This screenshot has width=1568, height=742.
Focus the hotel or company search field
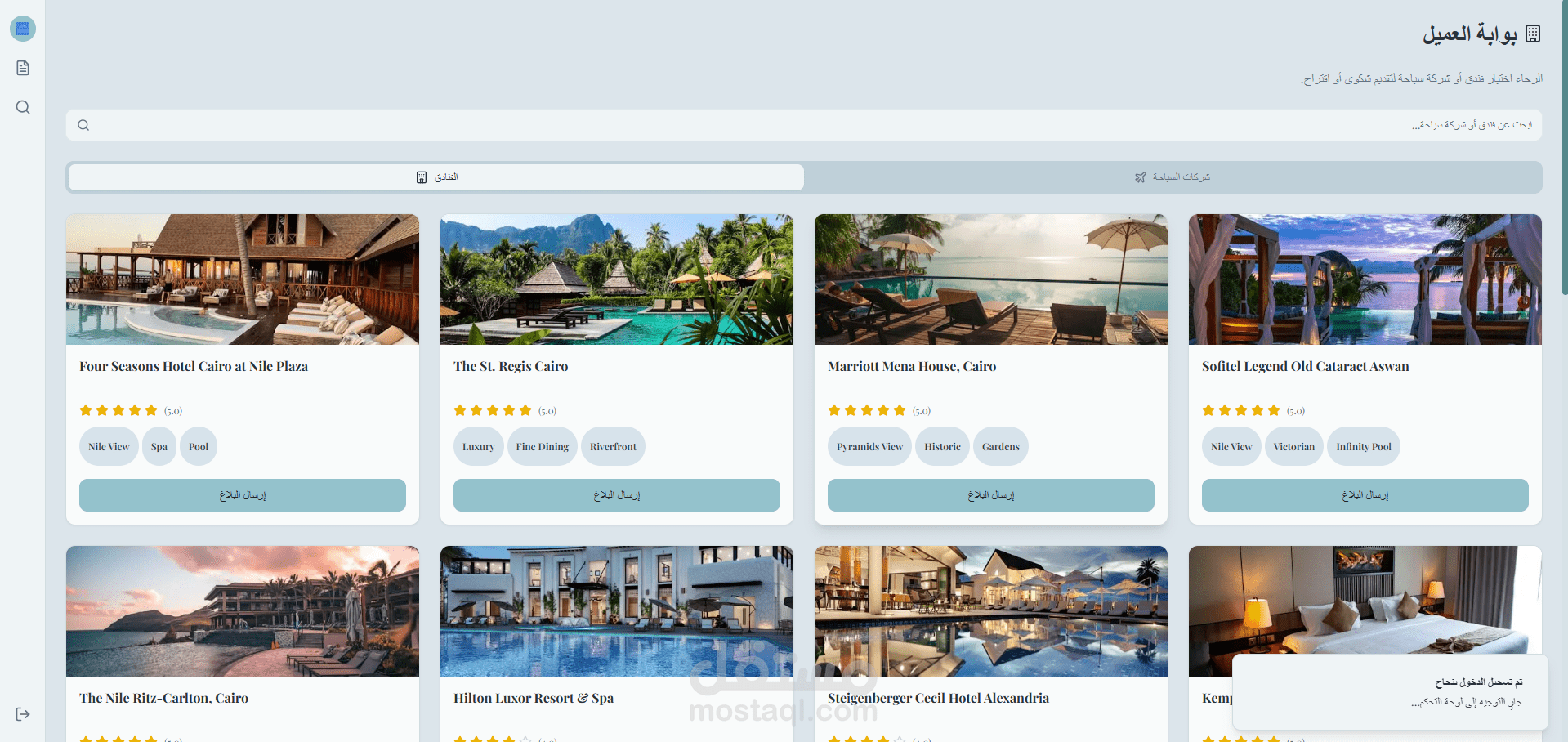click(x=804, y=125)
